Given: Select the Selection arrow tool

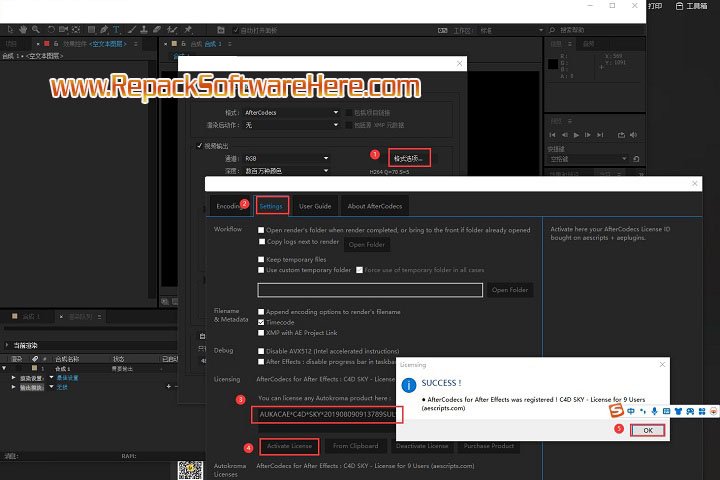Looking at the screenshot, I should click(10, 30).
